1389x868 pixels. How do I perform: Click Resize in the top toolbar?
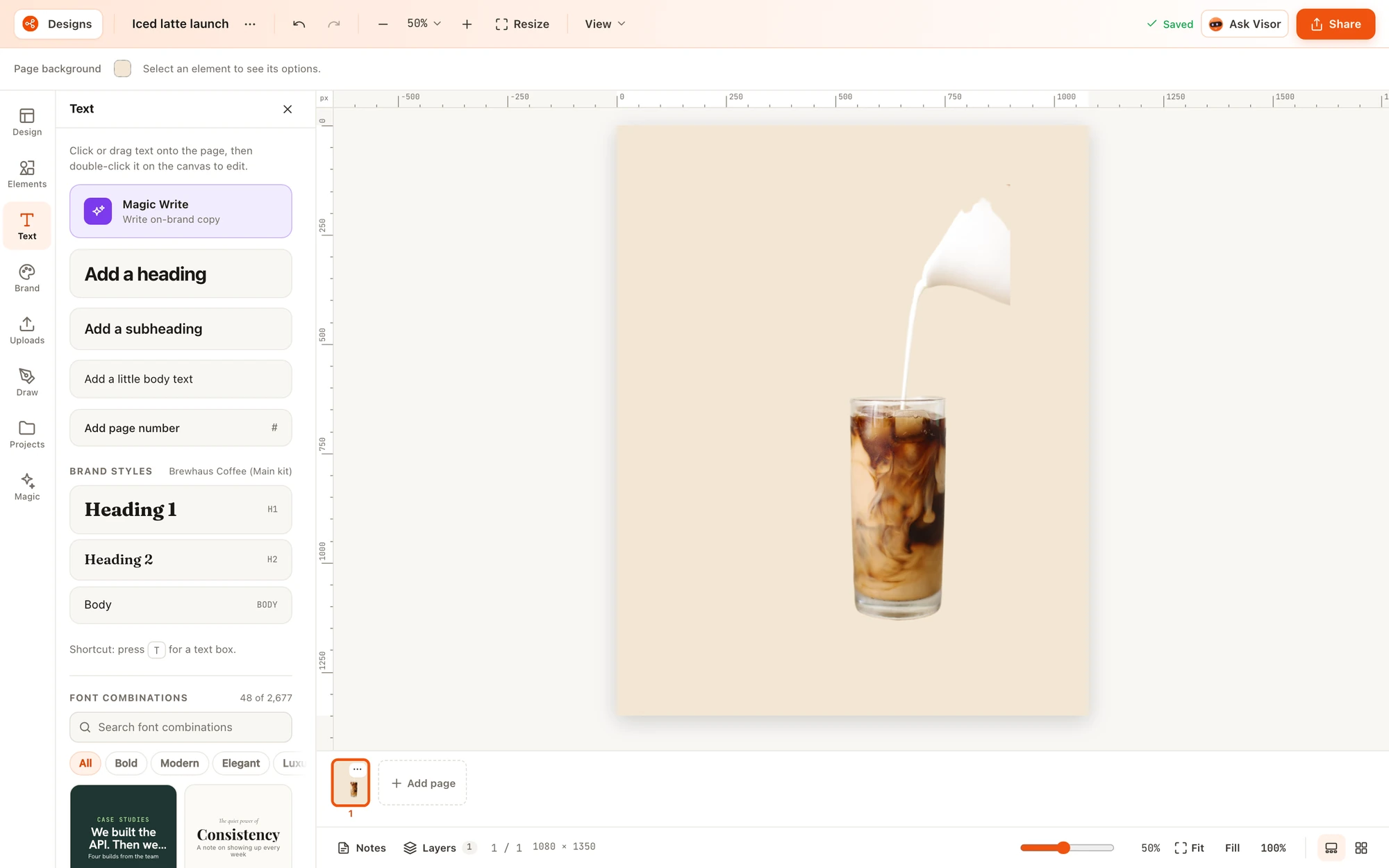click(x=522, y=24)
